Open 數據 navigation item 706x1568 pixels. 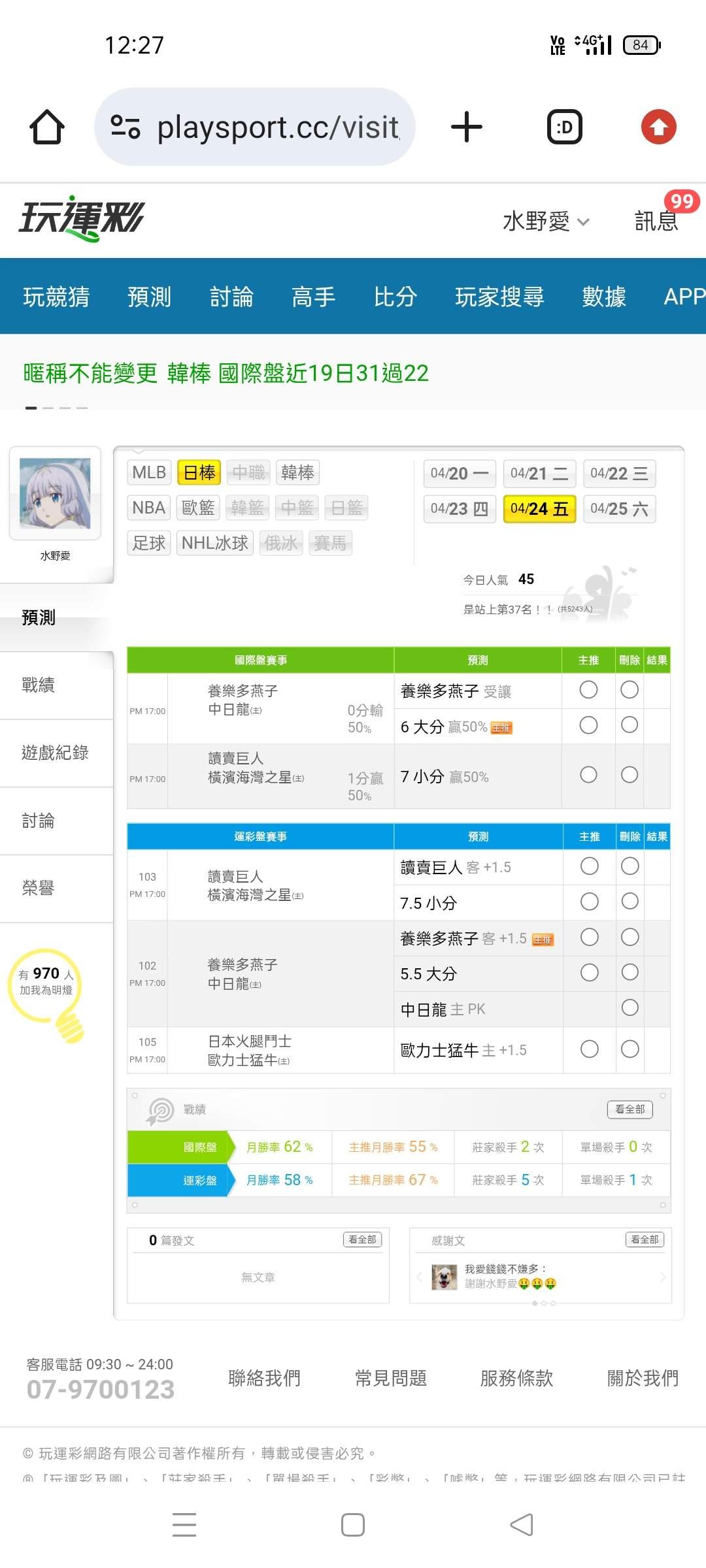click(x=604, y=297)
